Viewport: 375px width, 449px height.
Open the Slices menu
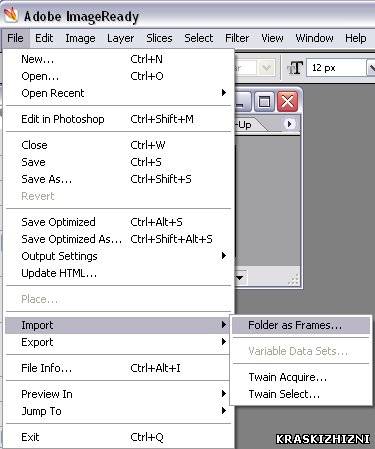[x=159, y=38]
